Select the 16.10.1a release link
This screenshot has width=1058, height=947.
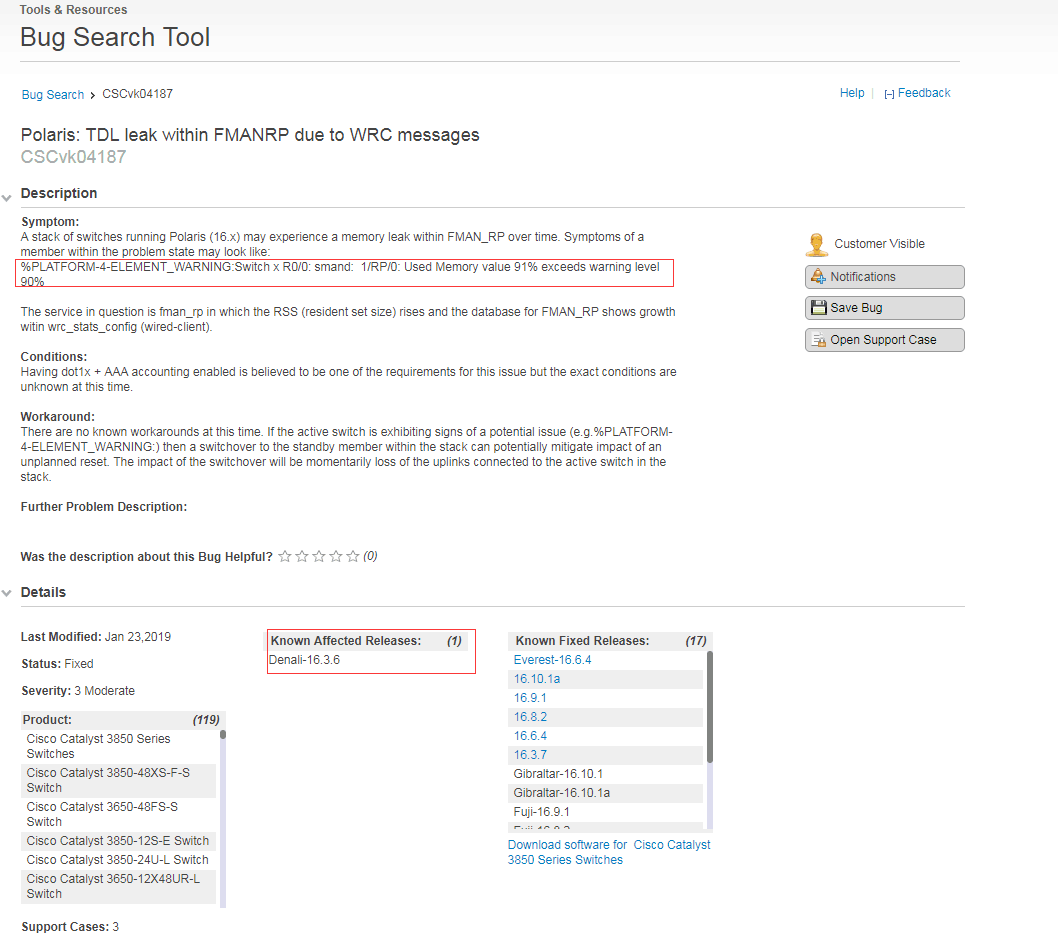(x=537, y=679)
